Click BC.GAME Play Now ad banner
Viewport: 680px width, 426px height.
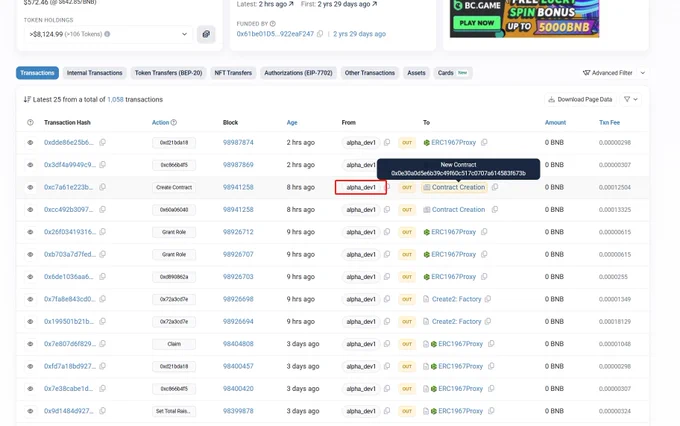[524, 19]
